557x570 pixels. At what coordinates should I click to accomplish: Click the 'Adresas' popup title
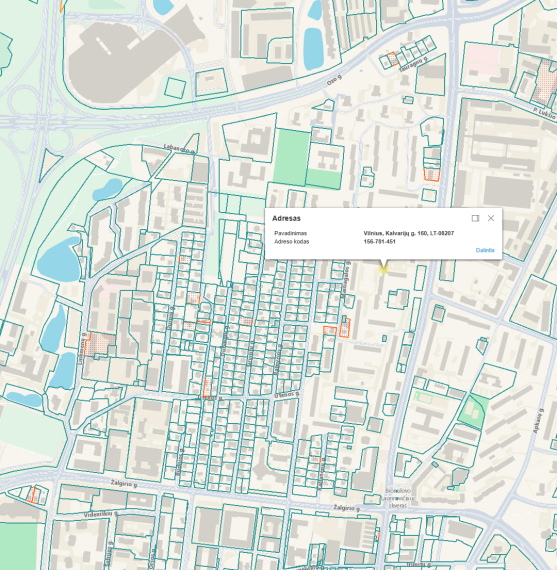pyautogui.click(x=286, y=218)
